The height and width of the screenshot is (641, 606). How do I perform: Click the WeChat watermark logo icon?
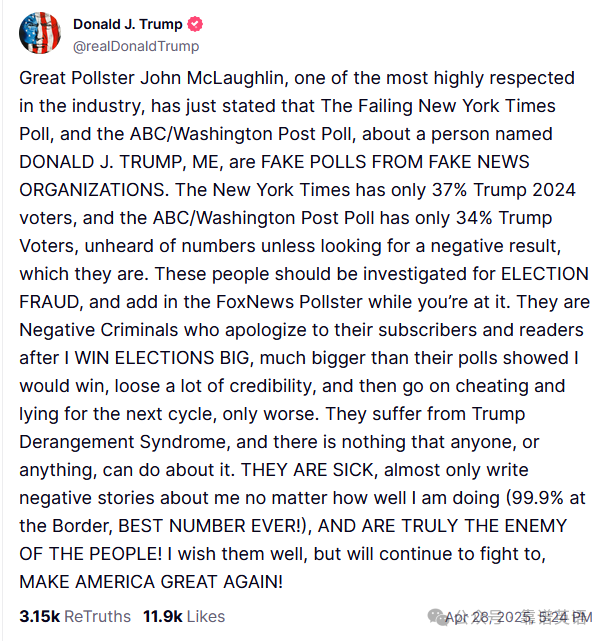pyautogui.click(x=437, y=617)
